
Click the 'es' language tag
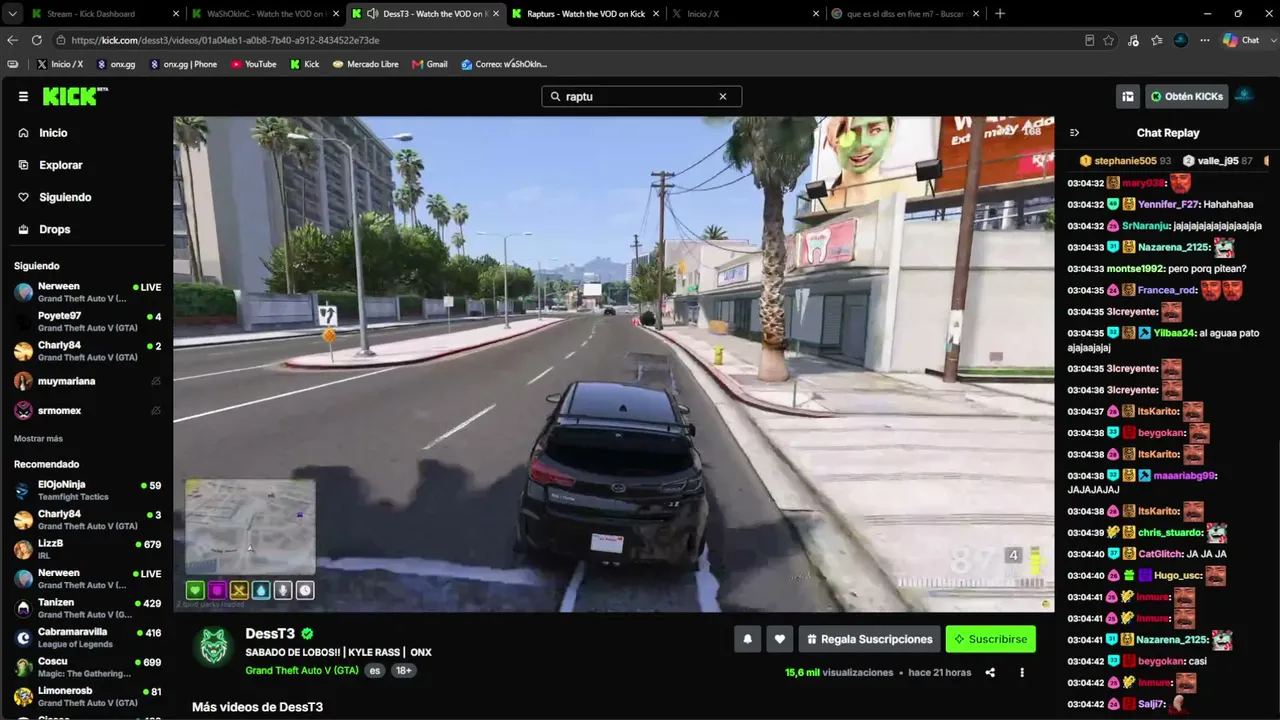click(375, 671)
